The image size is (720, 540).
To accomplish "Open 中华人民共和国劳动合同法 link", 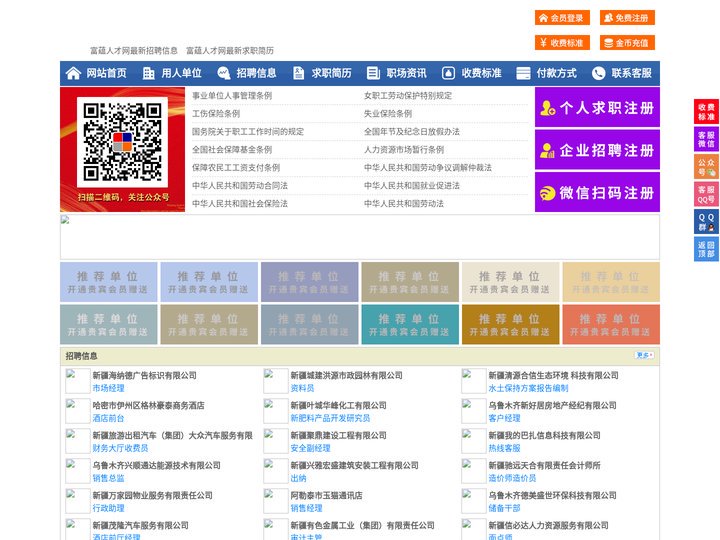I will pyautogui.click(x=240, y=186).
